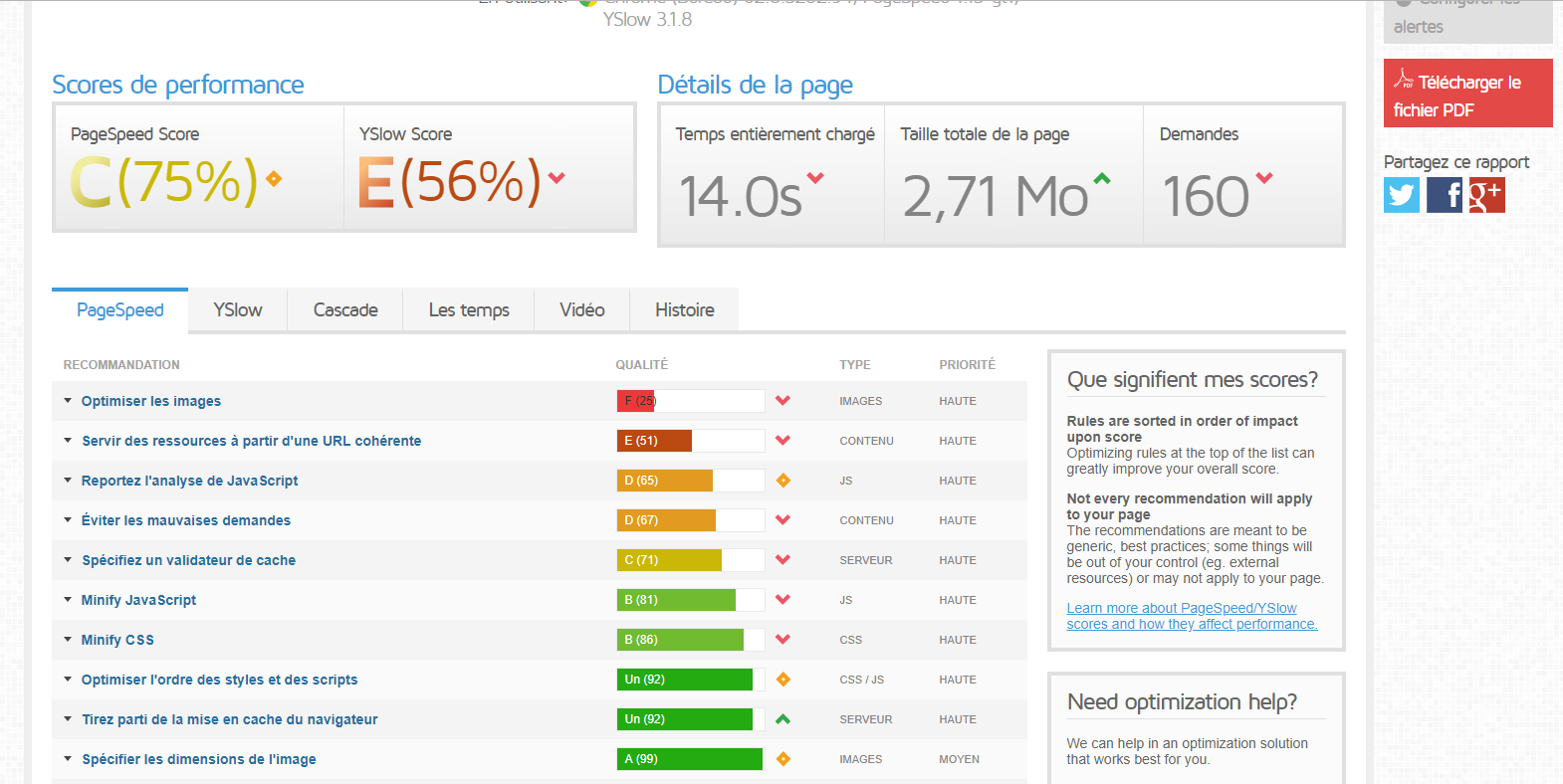The height and width of the screenshot is (784, 1563).
Task: Open Minify CSS recommendation link
Action: click(117, 640)
